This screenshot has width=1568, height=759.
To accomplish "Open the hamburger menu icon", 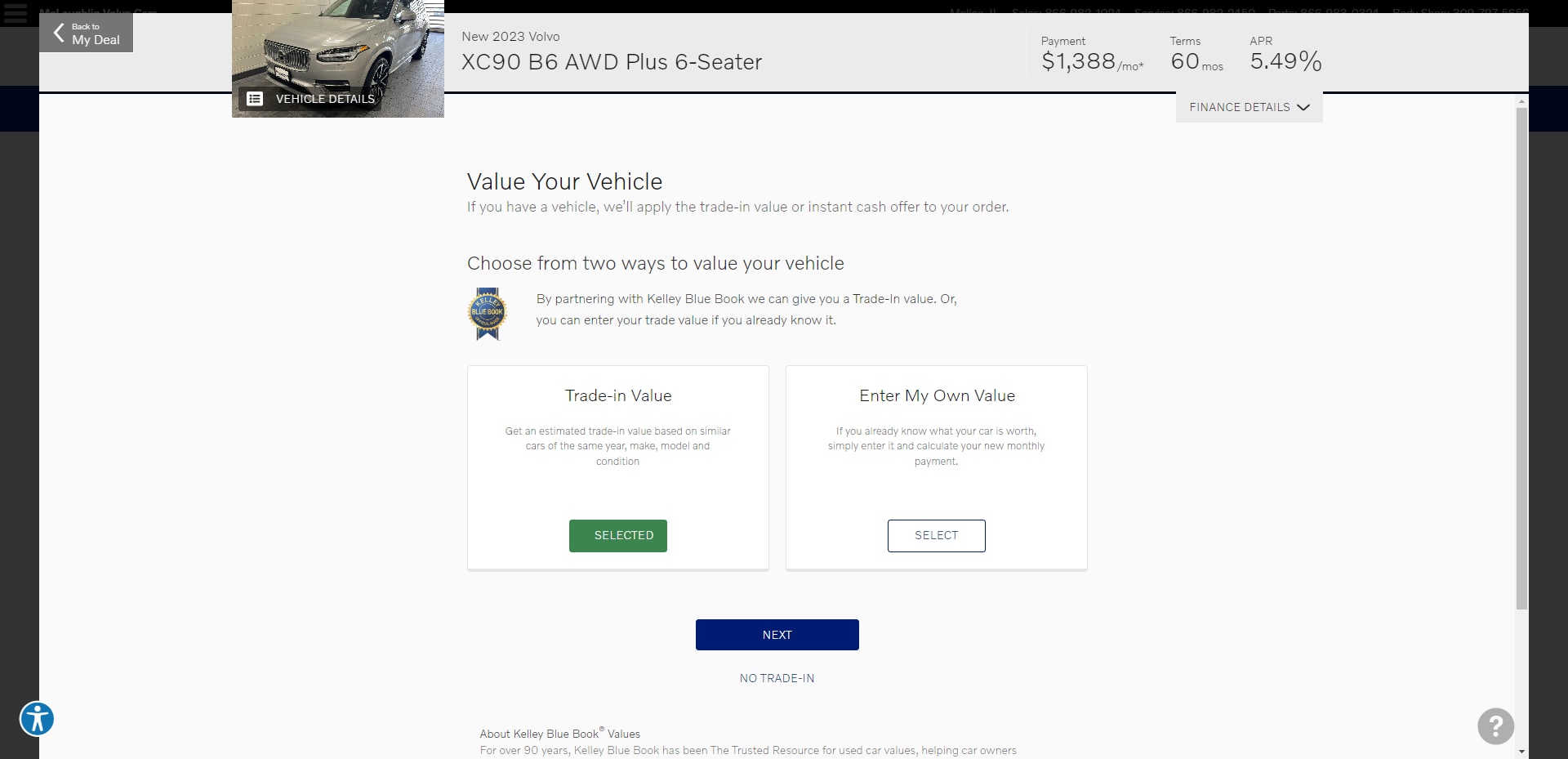I will tap(16, 14).
